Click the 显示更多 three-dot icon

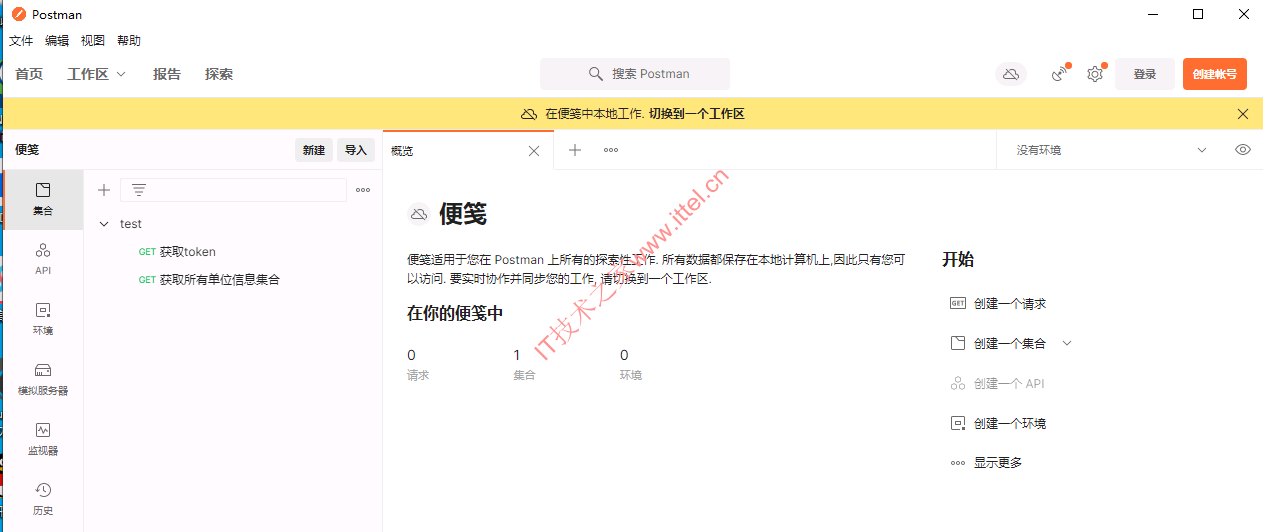click(958, 463)
